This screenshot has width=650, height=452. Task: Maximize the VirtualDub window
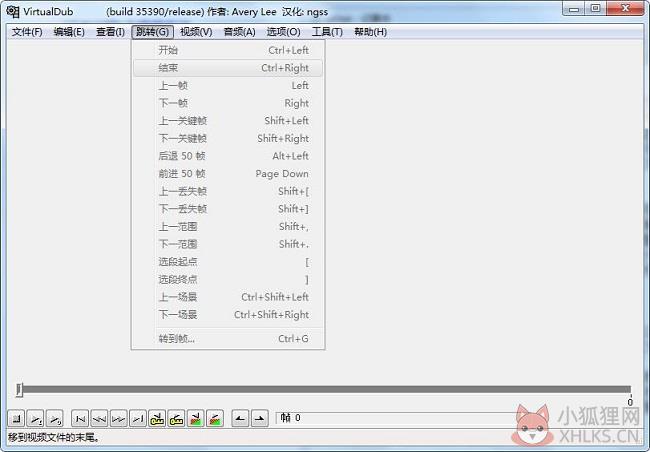596,9
